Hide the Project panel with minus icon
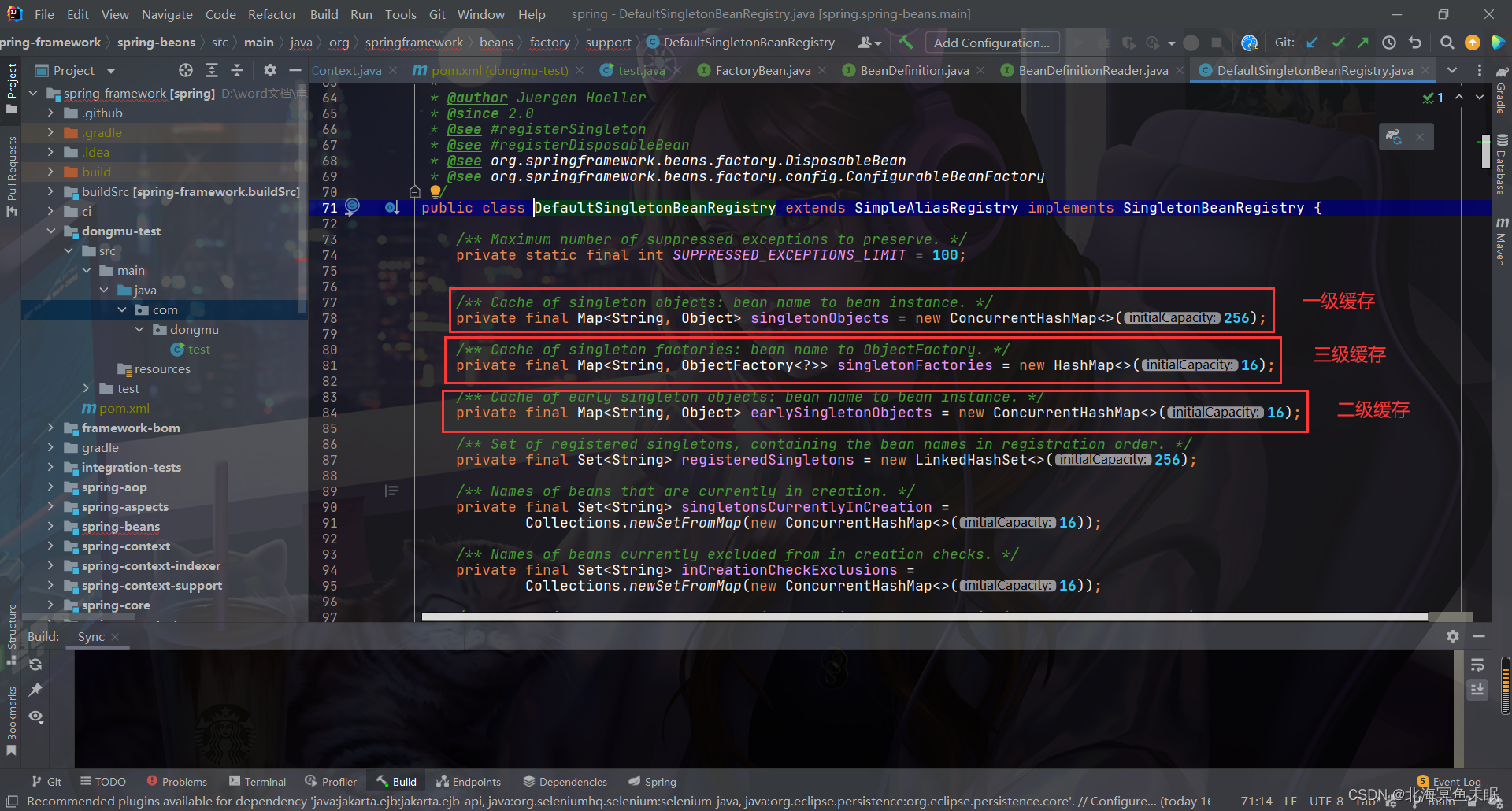Image resolution: width=1512 pixels, height=811 pixels. point(295,70)
